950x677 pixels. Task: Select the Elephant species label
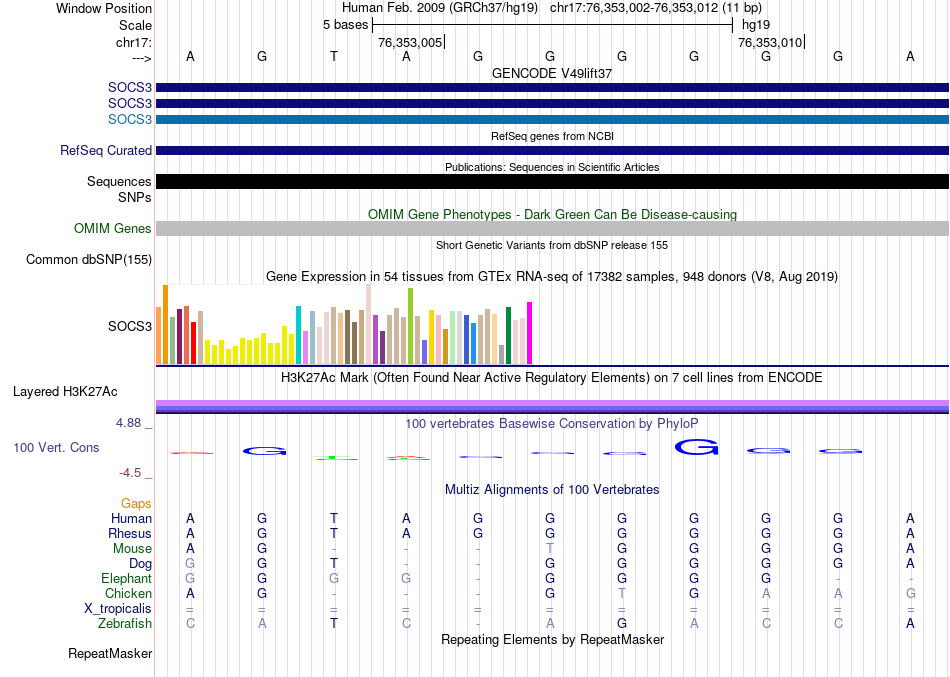[x=126, y=578]
